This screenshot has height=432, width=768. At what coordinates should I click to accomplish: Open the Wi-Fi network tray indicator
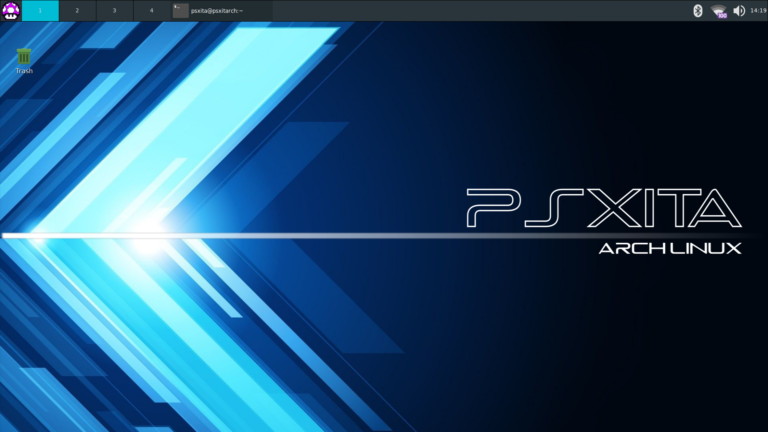point(718,10)
